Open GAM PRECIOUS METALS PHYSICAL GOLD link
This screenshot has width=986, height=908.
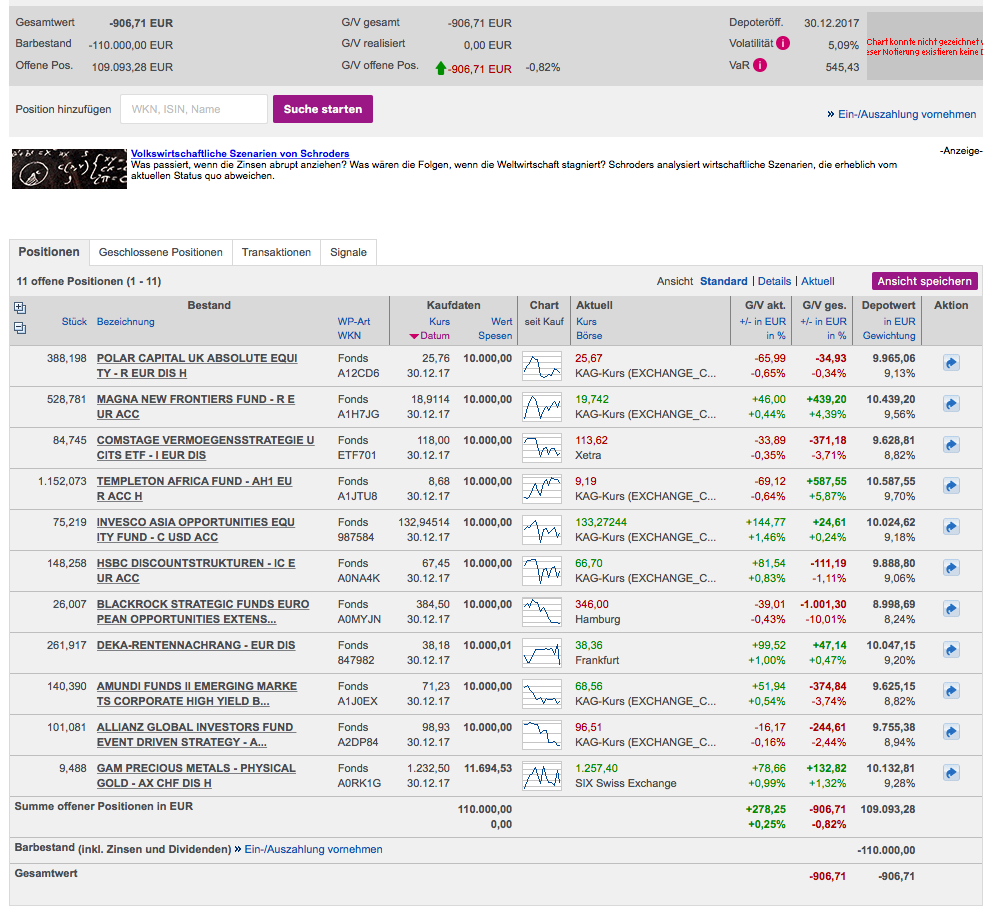(x=196, y=775)
